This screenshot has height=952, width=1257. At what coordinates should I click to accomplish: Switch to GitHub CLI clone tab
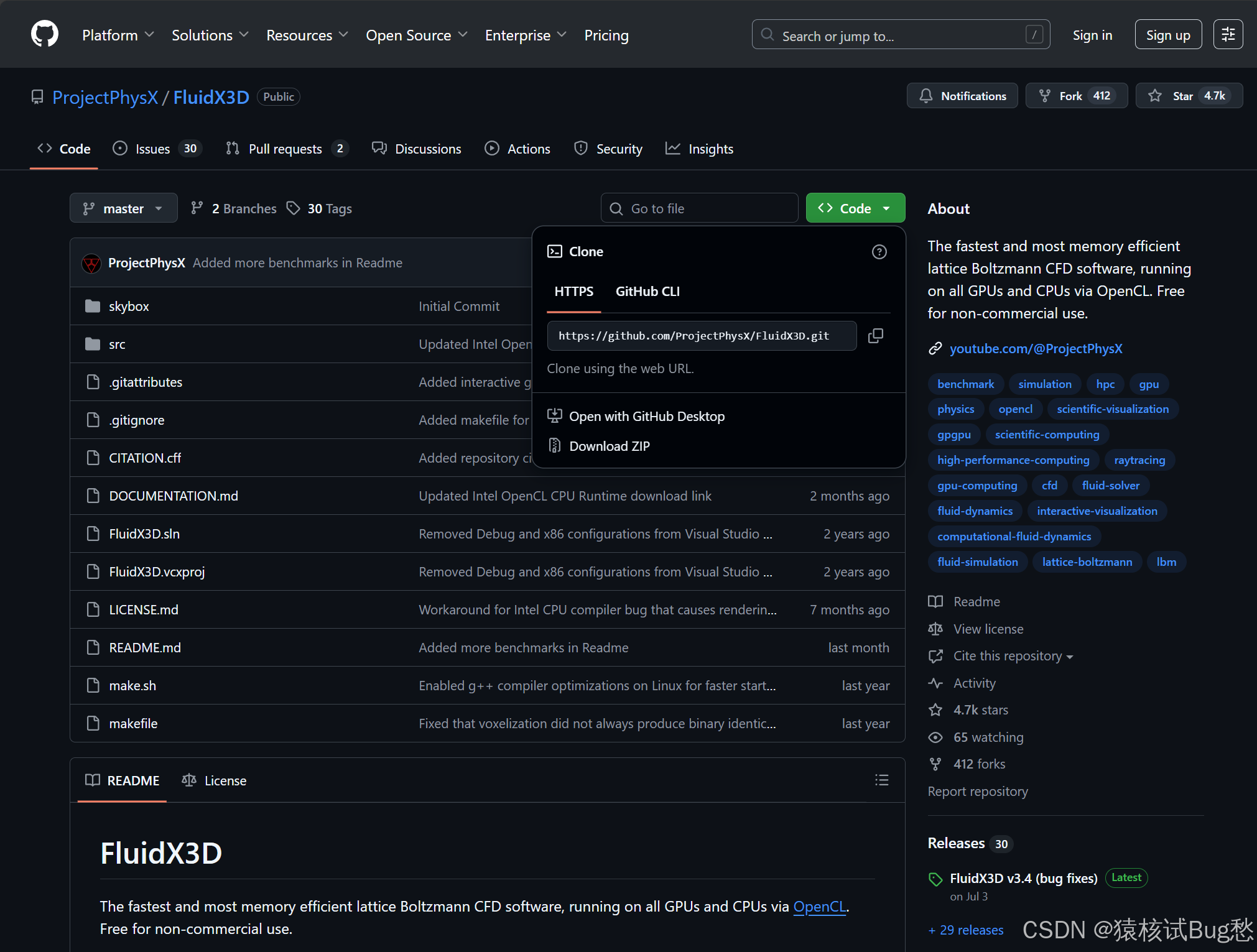(647, 291)
